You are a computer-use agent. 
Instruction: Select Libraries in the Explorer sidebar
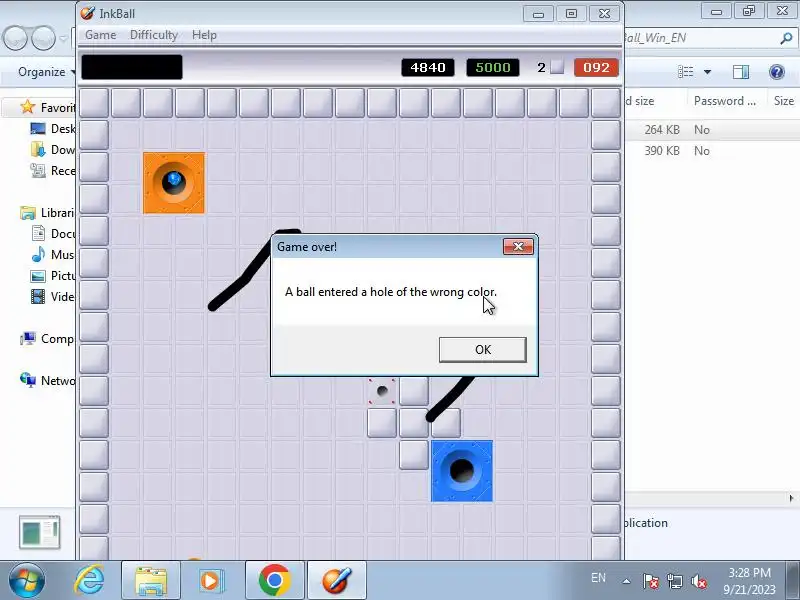point(47,213)
